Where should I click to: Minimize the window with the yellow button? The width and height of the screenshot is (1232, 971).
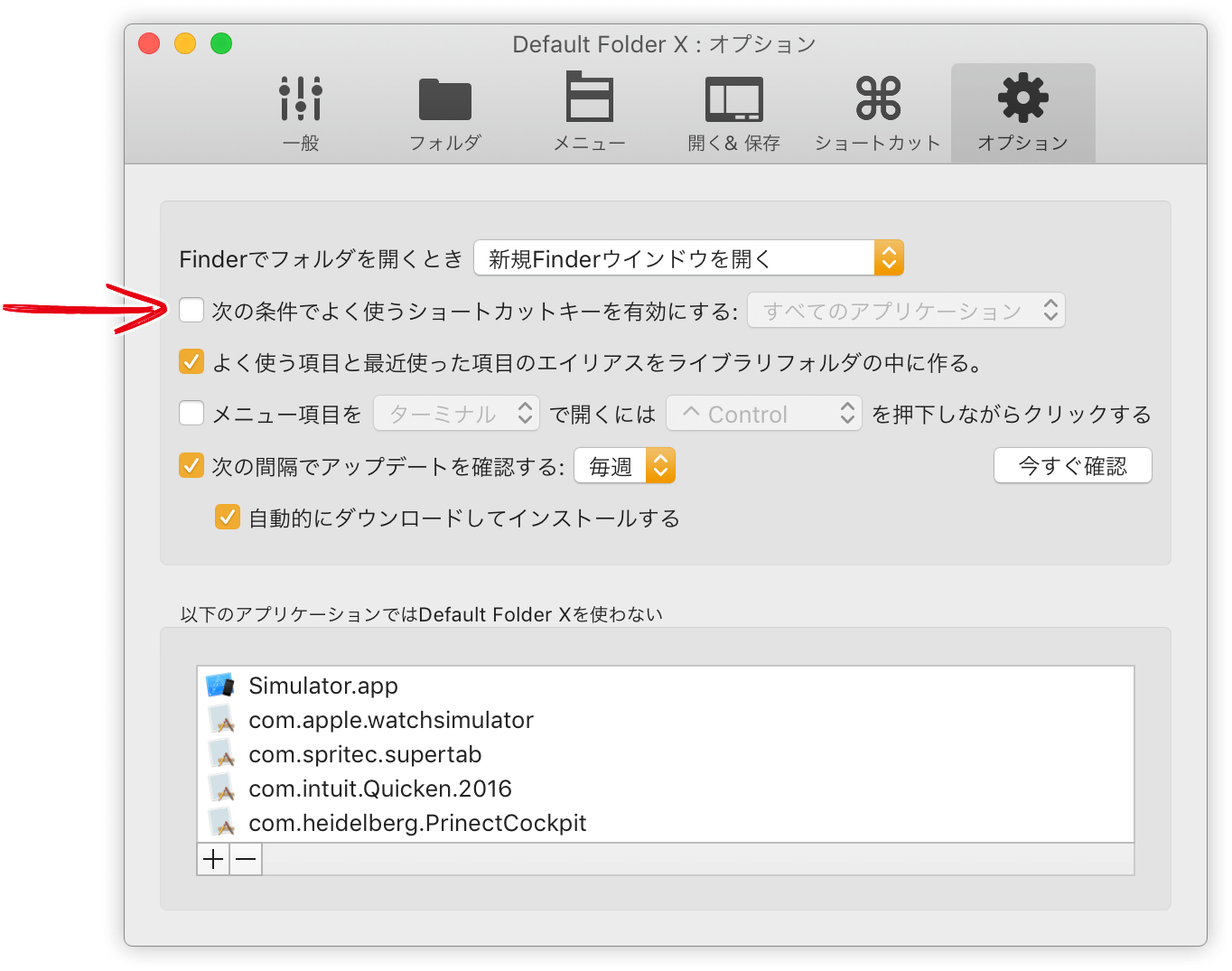pos(185,43)
